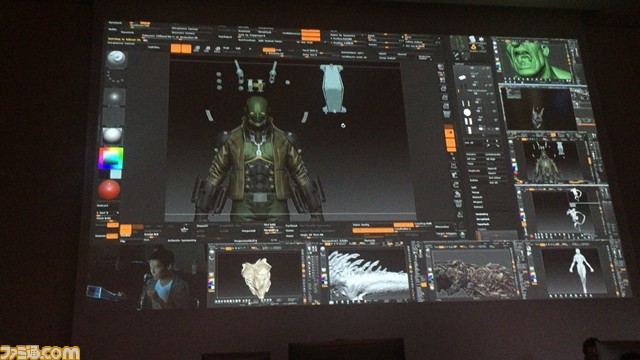Select the green orc head window thumbnail
640x360 pixels.
pos(538,60)
